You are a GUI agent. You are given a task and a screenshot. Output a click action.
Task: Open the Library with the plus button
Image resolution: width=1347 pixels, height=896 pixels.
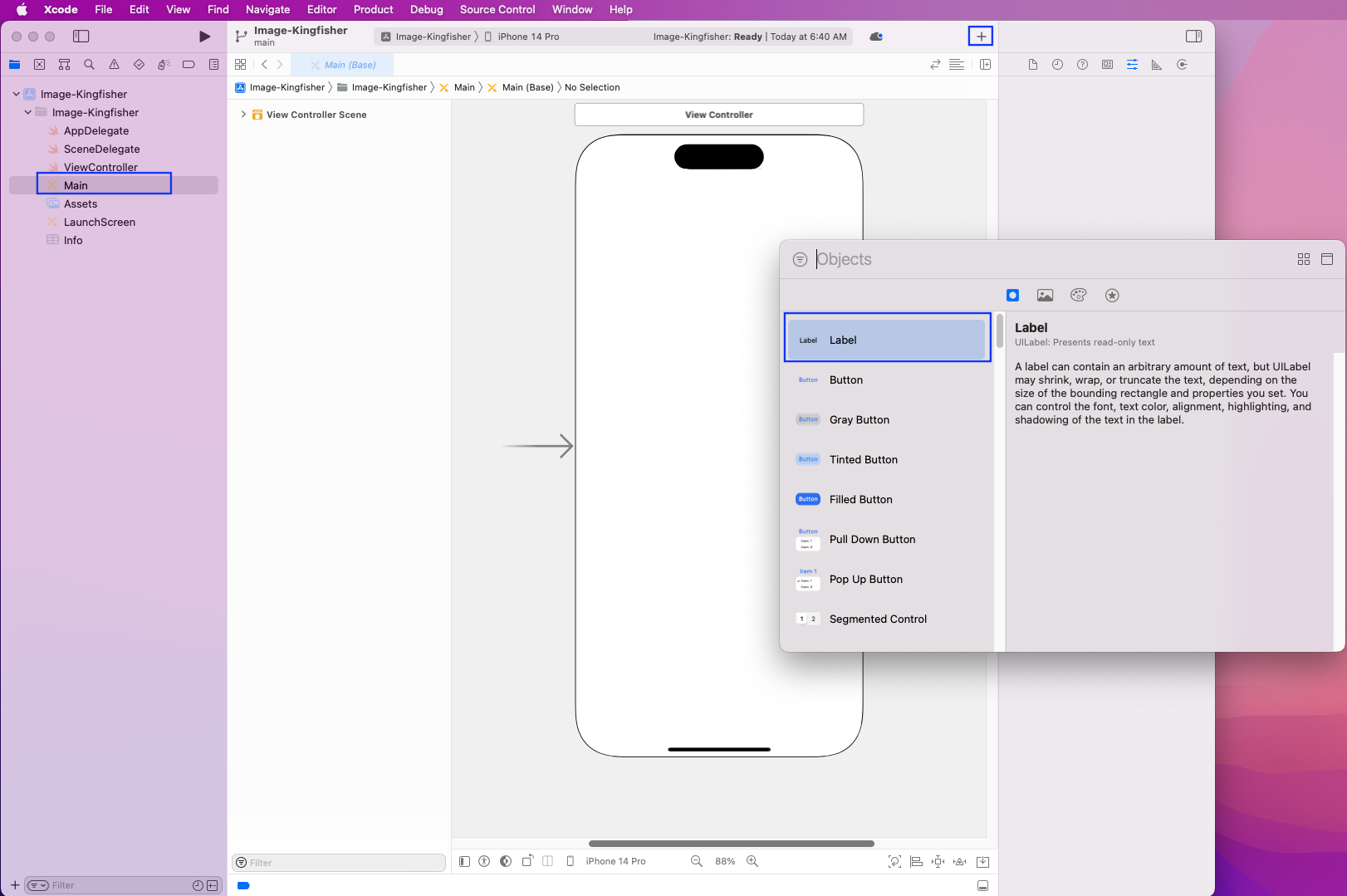pyautogui.click(x=981, y=37)
